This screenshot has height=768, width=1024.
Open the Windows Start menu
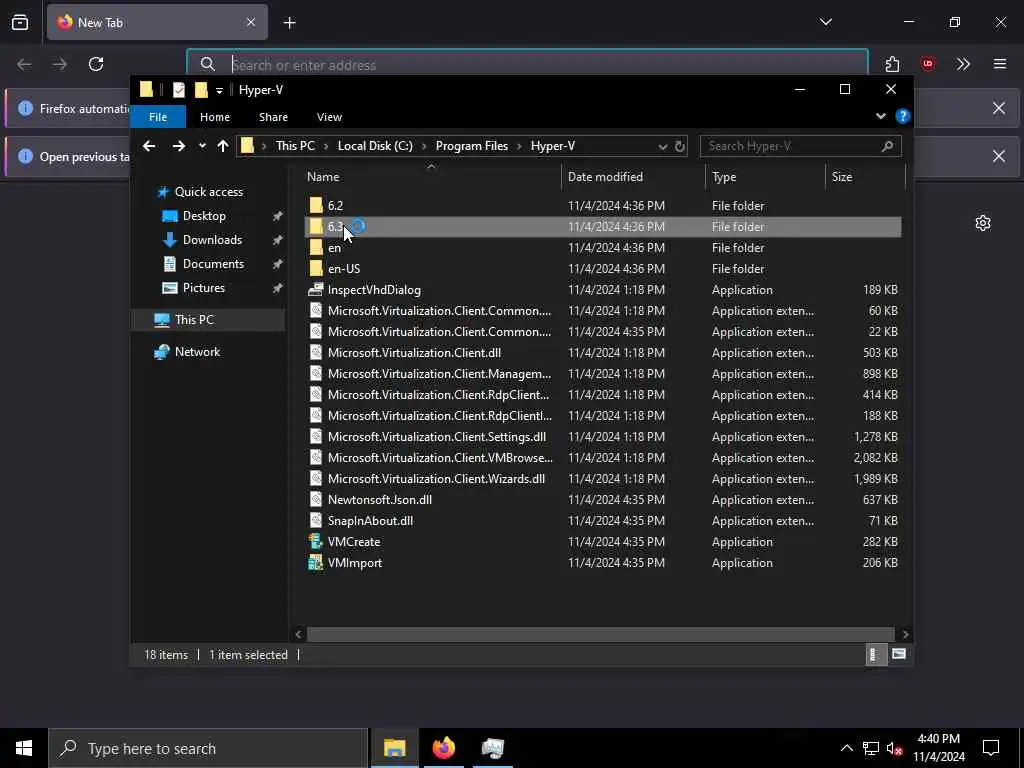click(x=24, y=748)
